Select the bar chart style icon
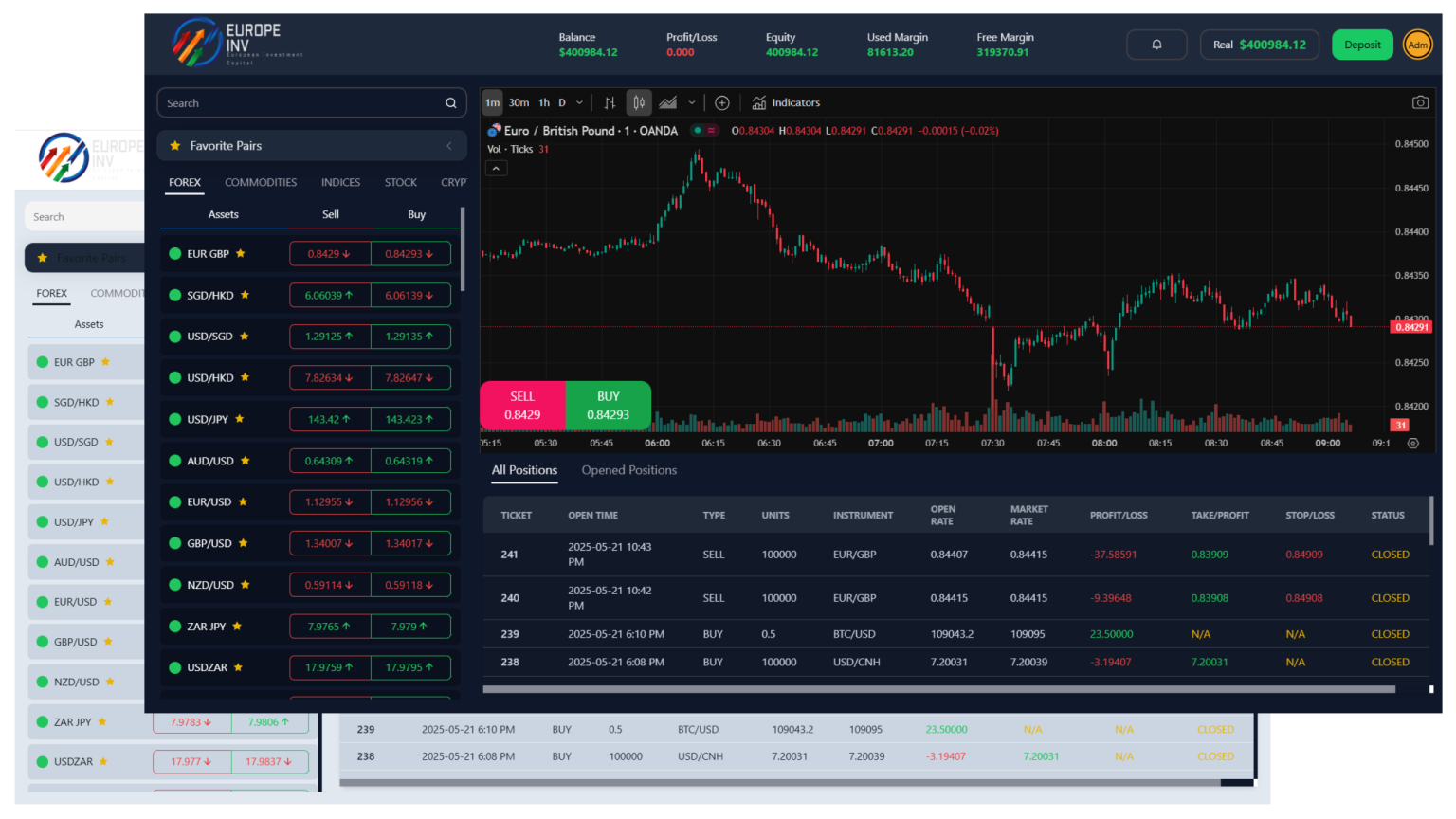 [x=610, y=102]
